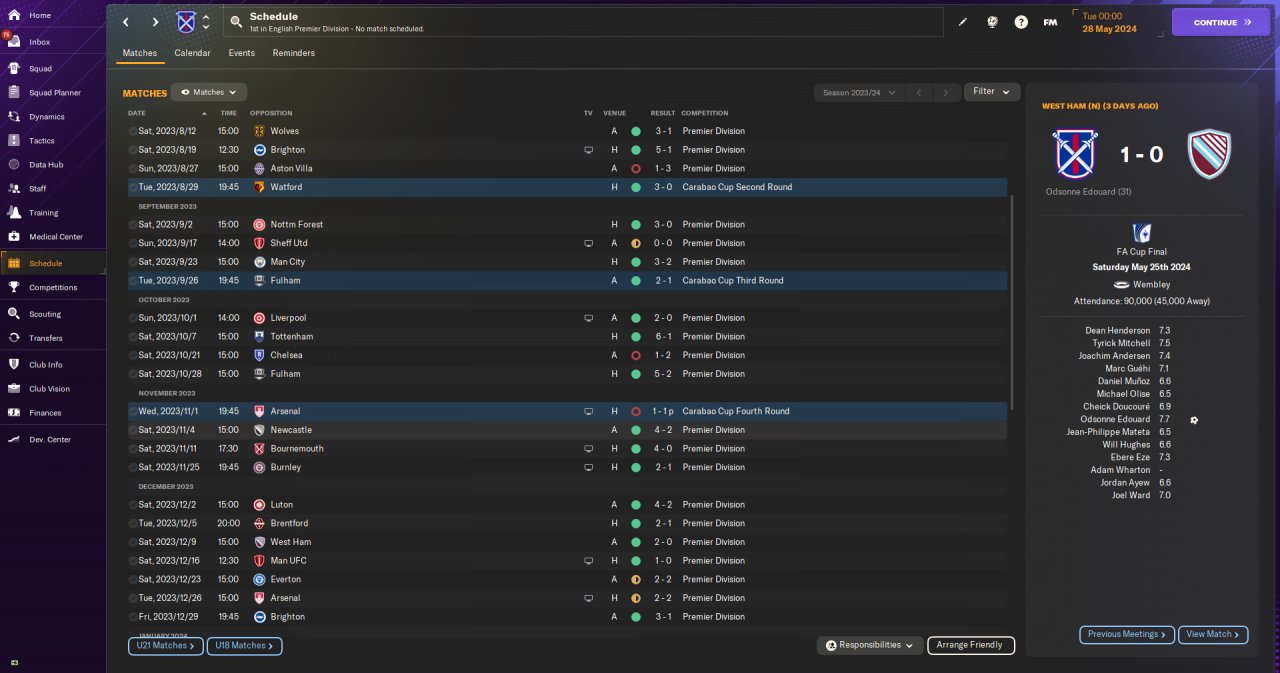
Task: Open the Tactics board icon
Action: pos(14,141)
